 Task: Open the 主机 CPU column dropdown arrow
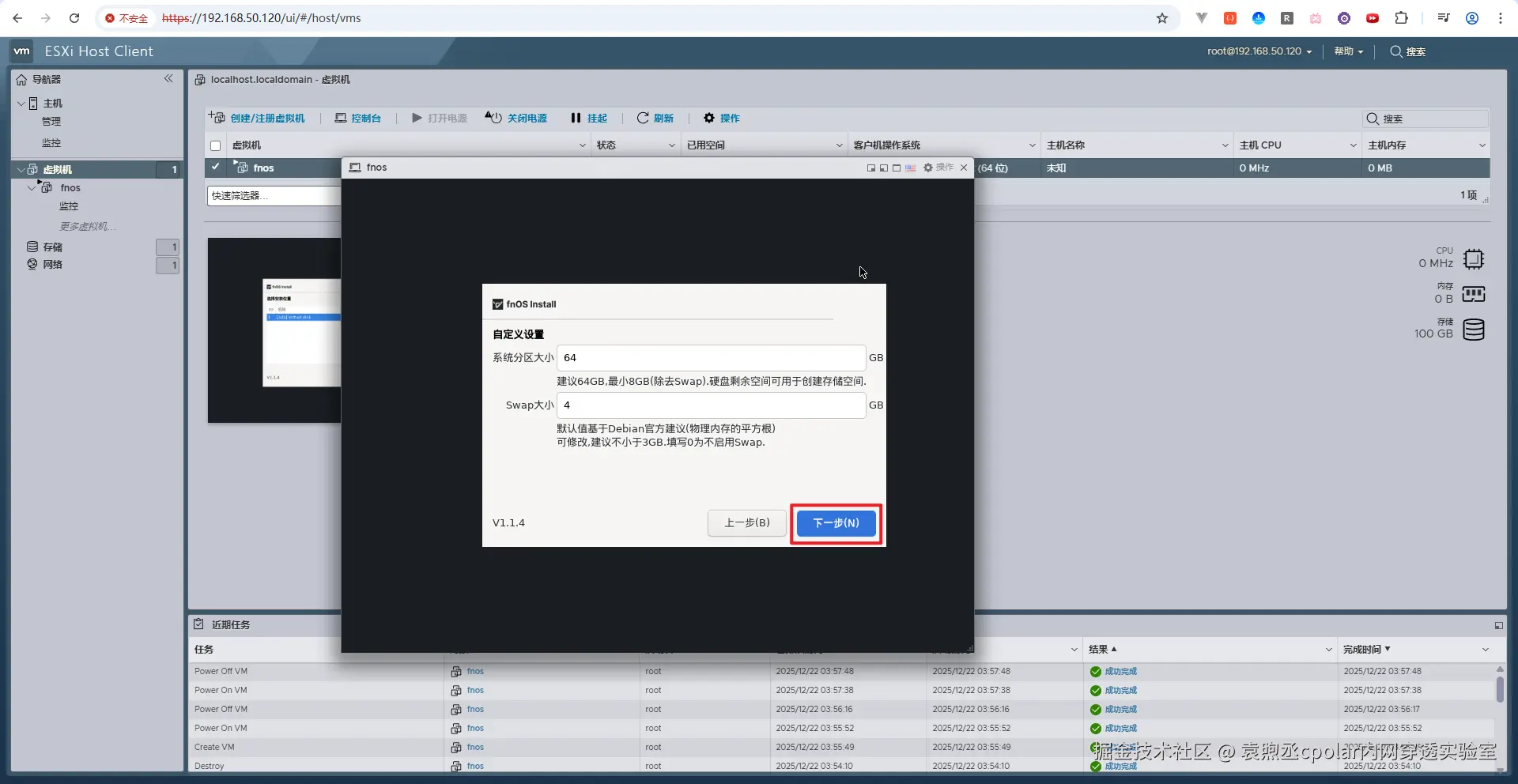(x=1353, y=145)
